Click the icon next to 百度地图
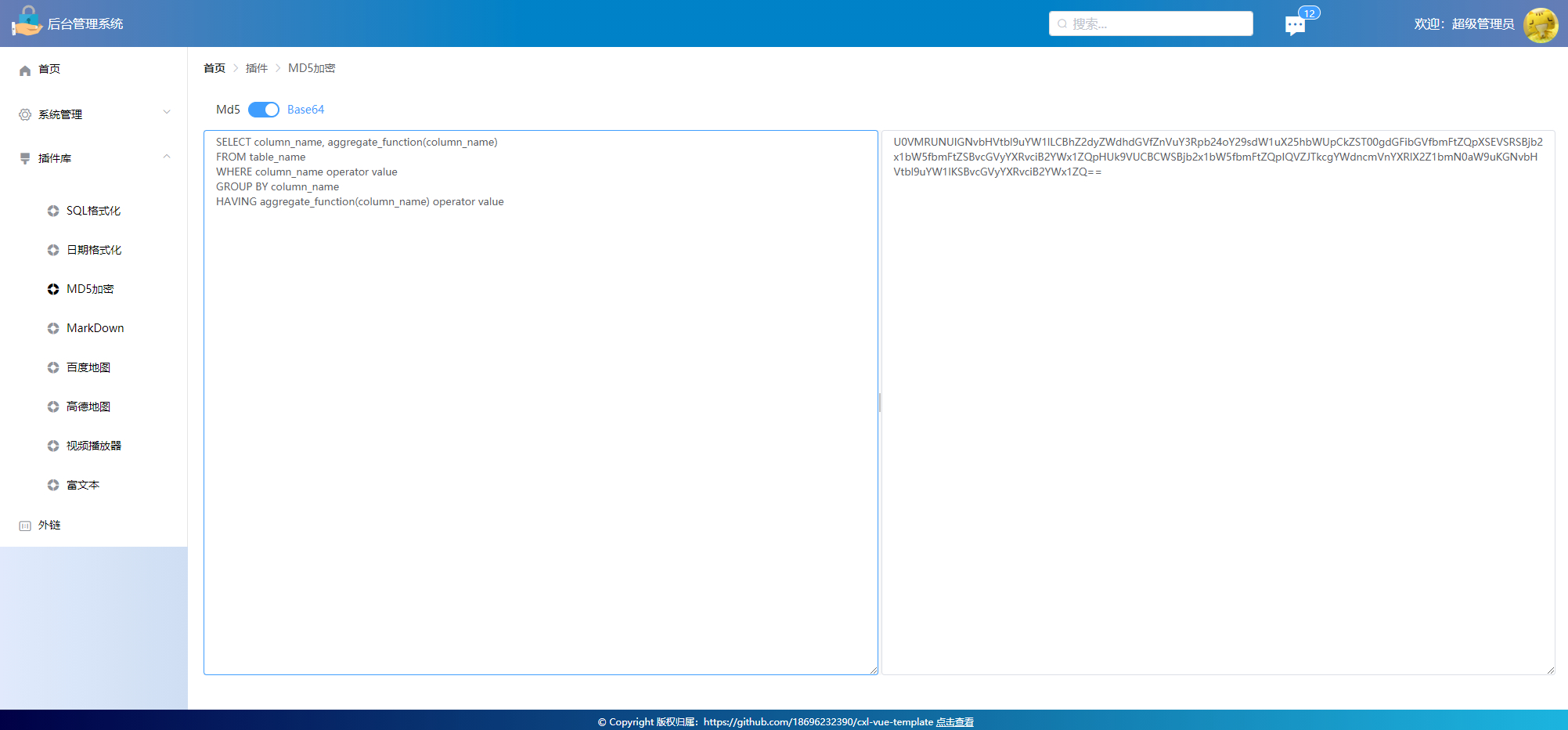 [x=53, y=367]
